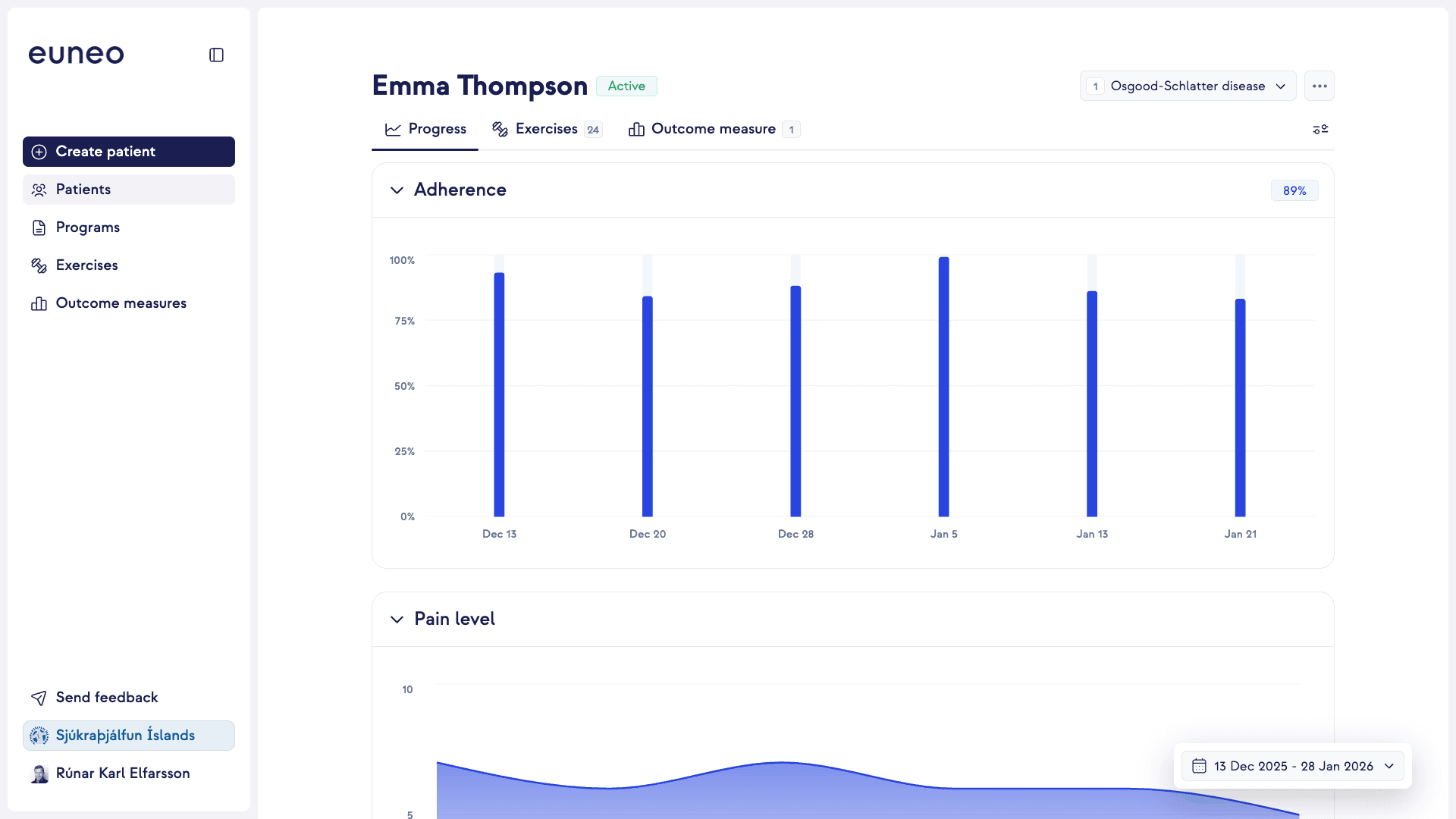Select the Outcome measures chart icon
The height and width of the screenshot is (819, 1456).
coord(39,303)
